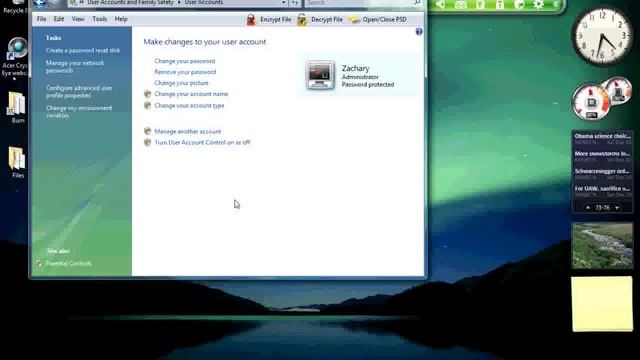Click the gear icon on the green toolbar
This screenshot has height=360, width=640.
(538, 4)
